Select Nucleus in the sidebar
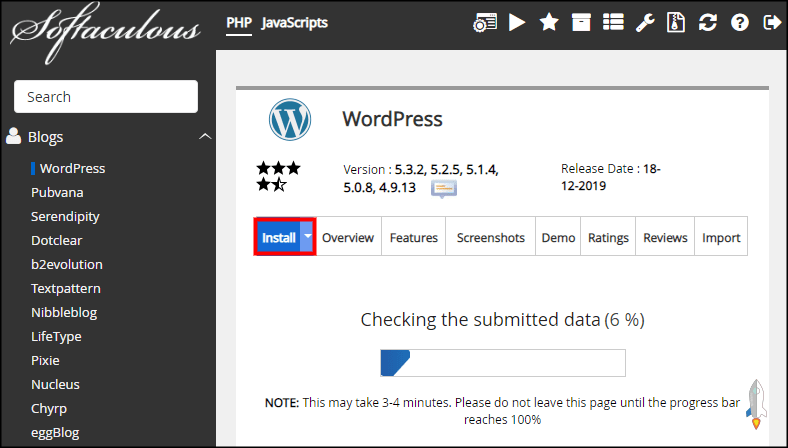This screenshot has height=448, width=788. [x=55, y=385]
